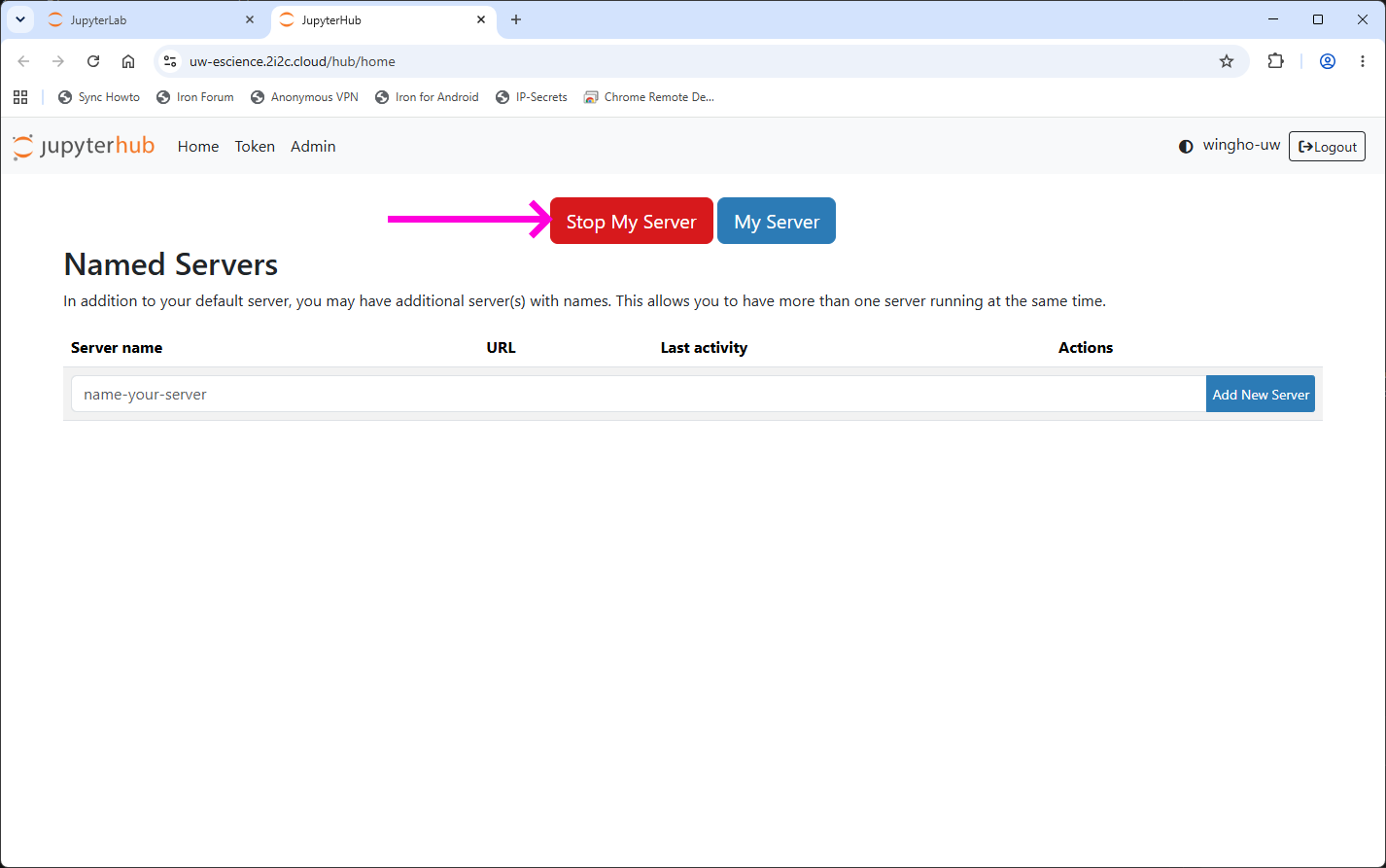Click the Logout button
Image resolution: width=1386 pixels, height=868 pixels.
1327,147
